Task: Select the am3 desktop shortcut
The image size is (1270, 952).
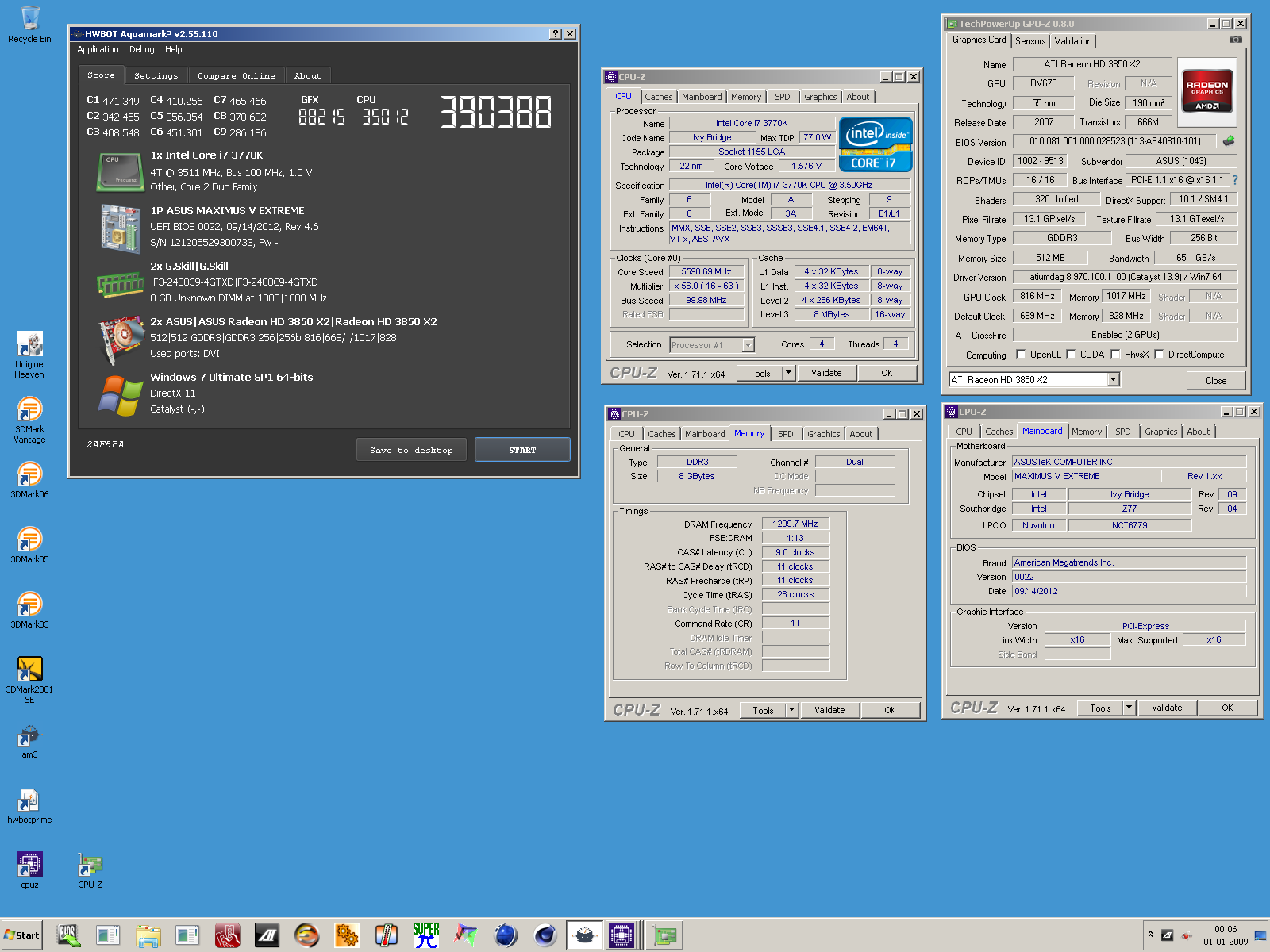Action: 29,741
